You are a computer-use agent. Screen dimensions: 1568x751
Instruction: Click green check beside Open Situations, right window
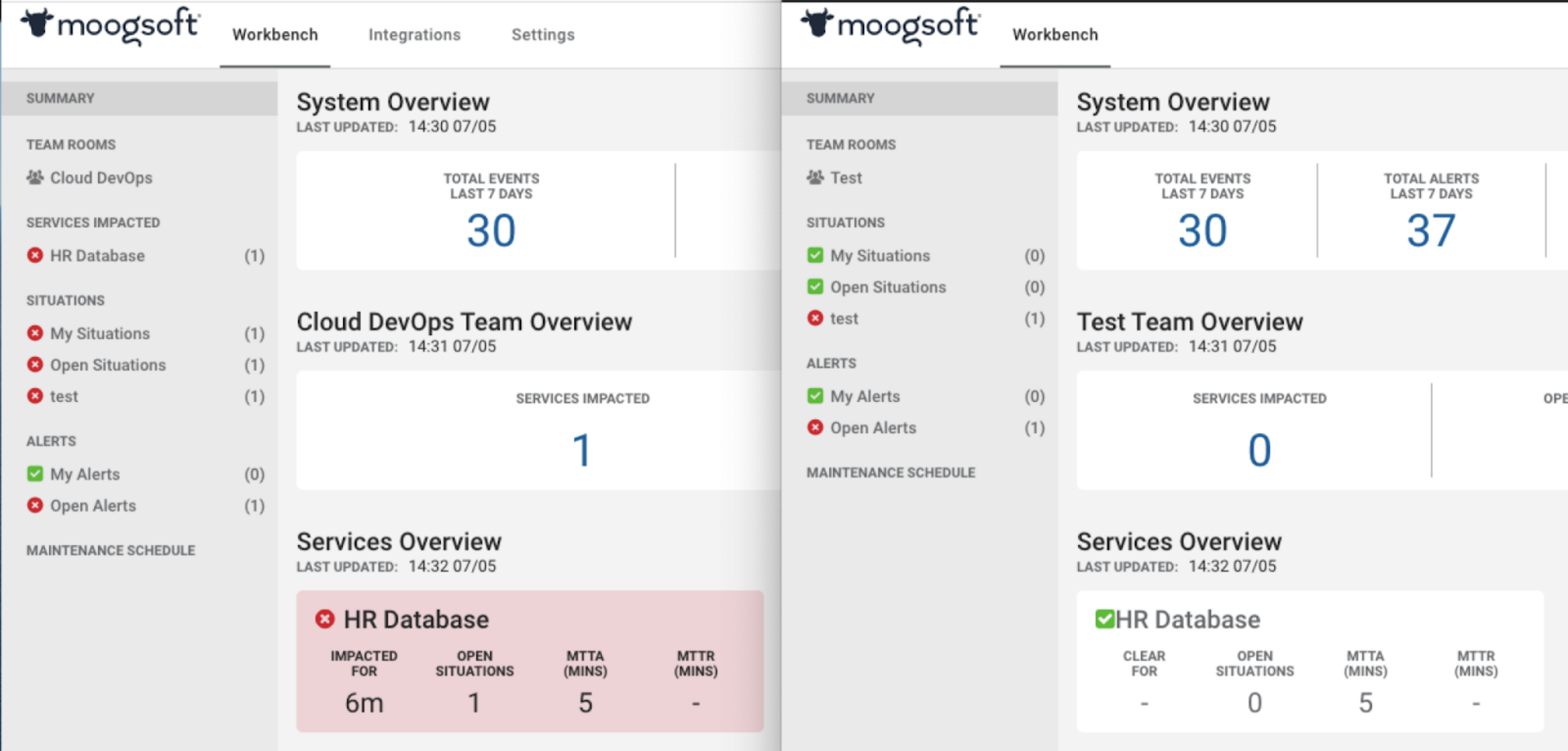(x=816, y=286)
